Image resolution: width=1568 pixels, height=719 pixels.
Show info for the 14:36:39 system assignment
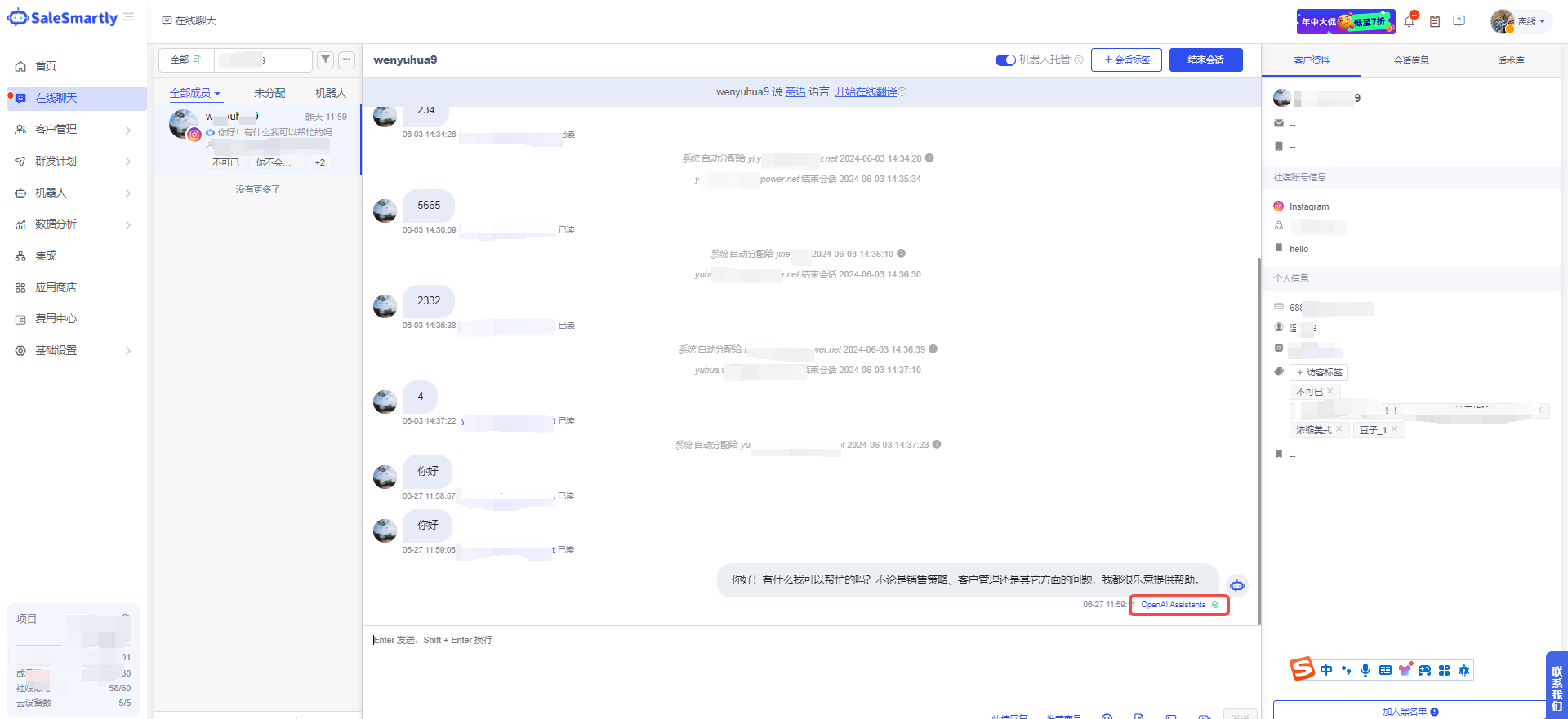933,349
